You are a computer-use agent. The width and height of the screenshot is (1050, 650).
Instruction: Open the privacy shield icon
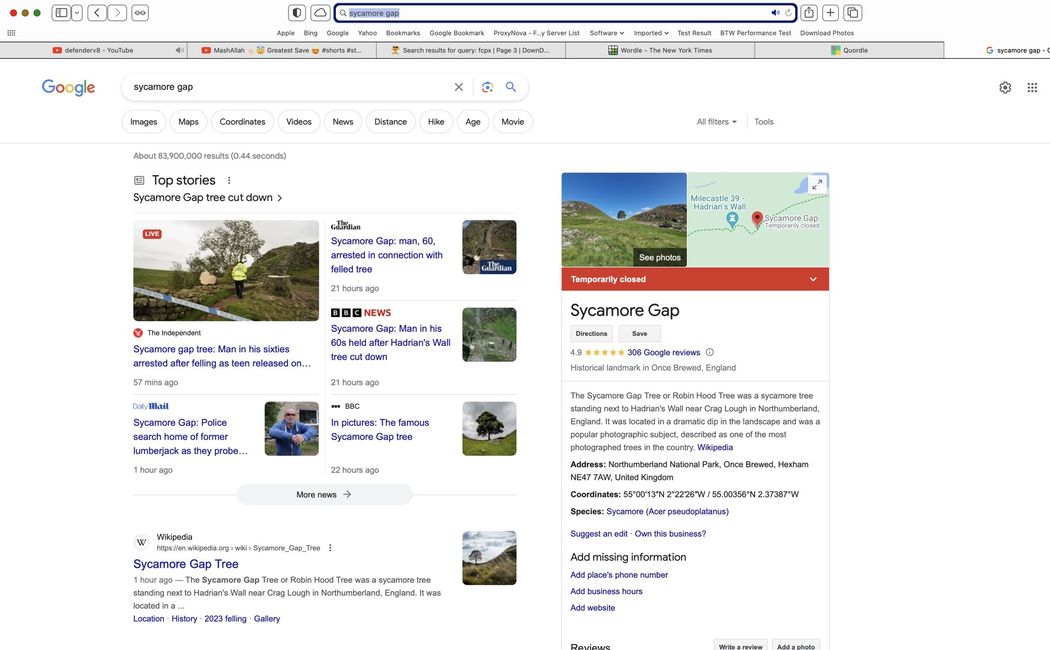[297, 13]
